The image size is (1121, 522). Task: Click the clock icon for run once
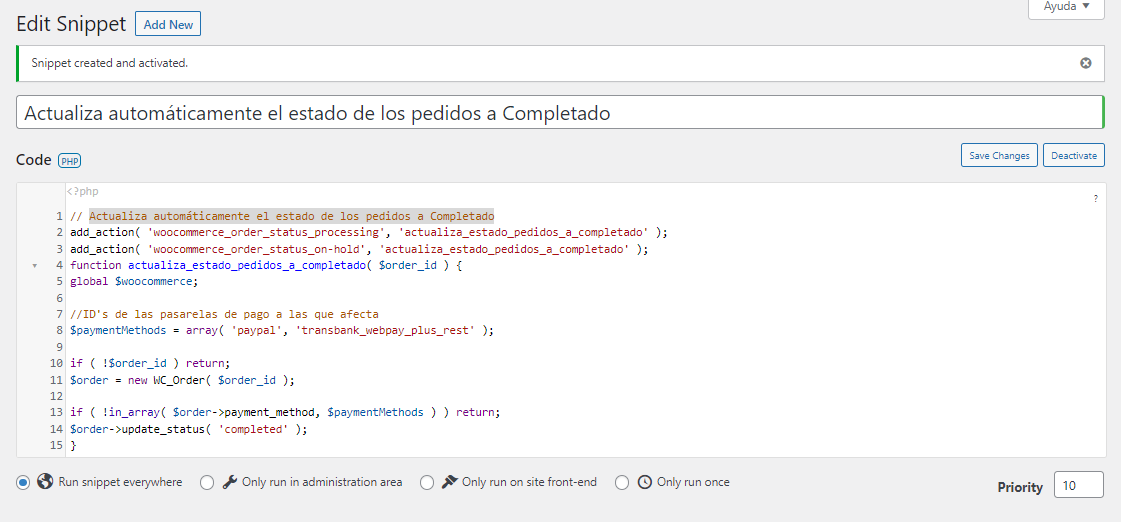pos(645,482)
